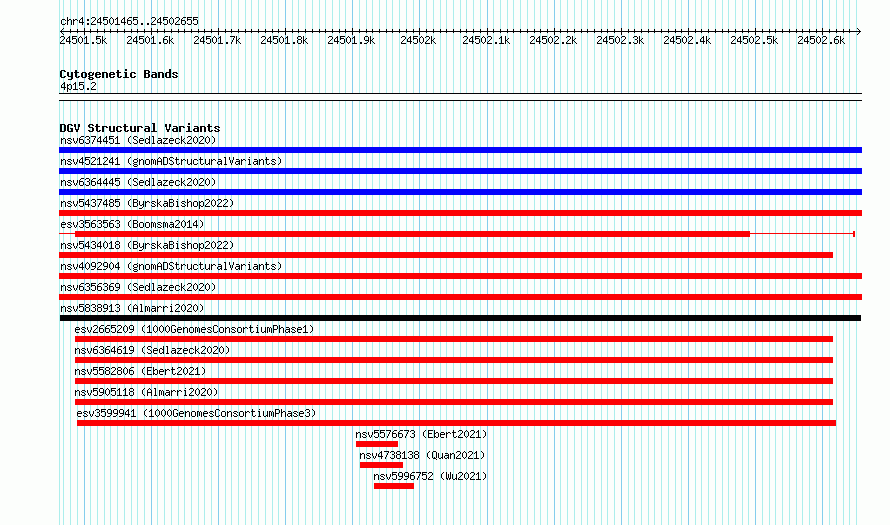The height and width of the screenshot is (525, 890).
Task: Click ruler position 24502.1k
Action: pos(486,40)
